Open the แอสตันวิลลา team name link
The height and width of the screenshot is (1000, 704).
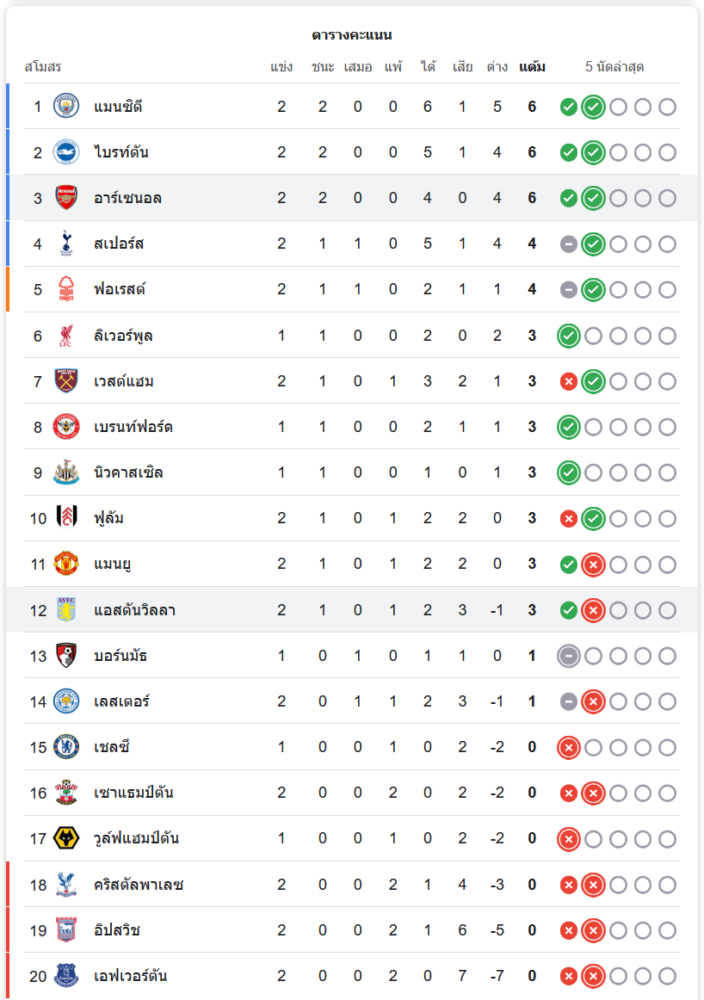click(134, 610)
